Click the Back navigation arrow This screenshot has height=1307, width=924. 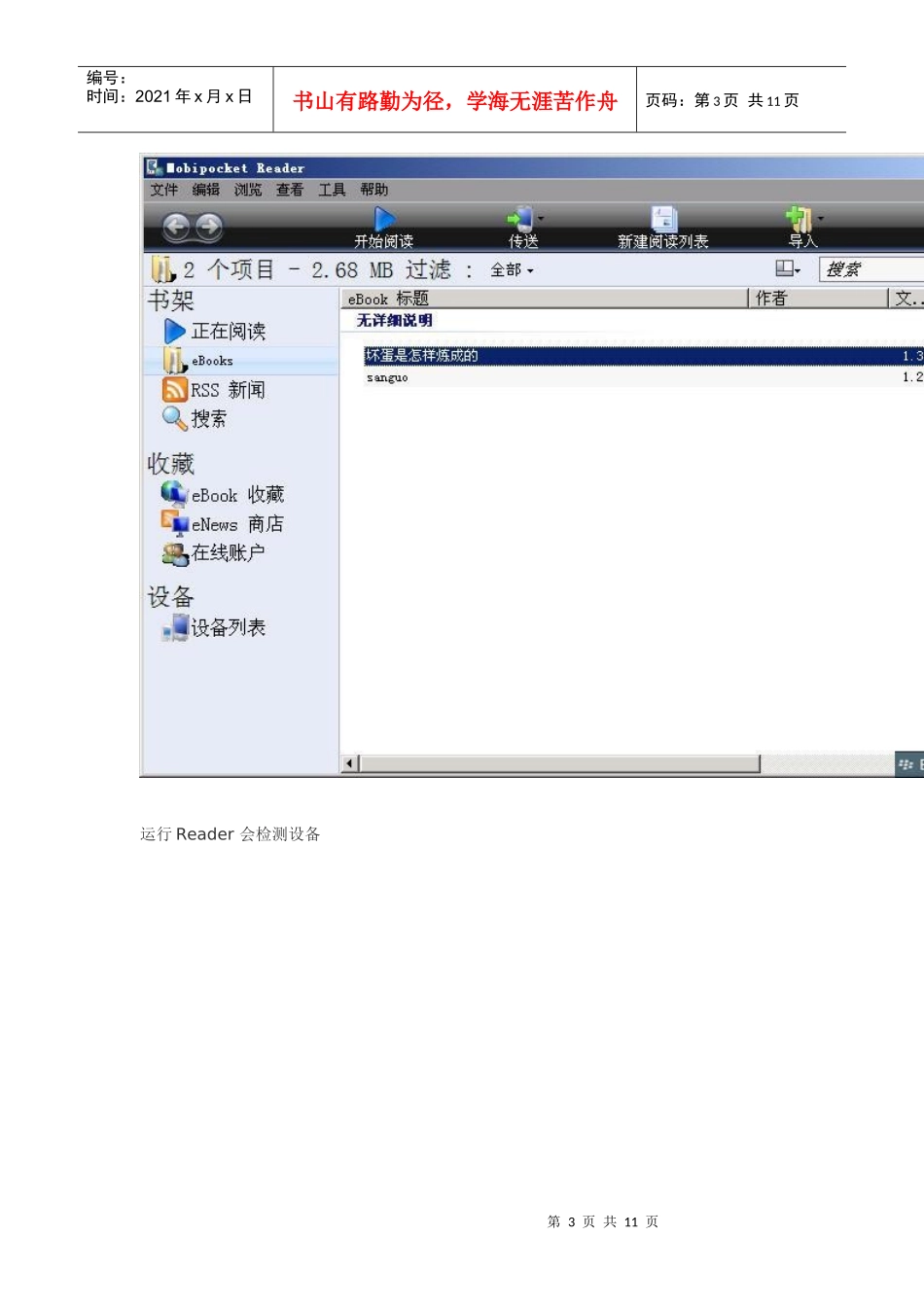point(176,228)
